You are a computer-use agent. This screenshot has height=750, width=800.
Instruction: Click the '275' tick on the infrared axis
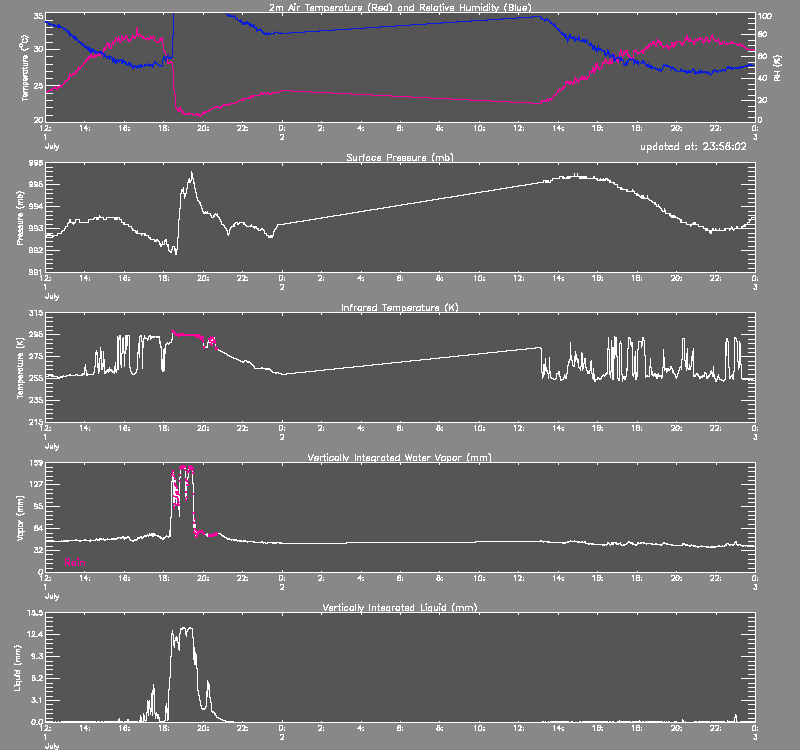click(x=37, y=356)
